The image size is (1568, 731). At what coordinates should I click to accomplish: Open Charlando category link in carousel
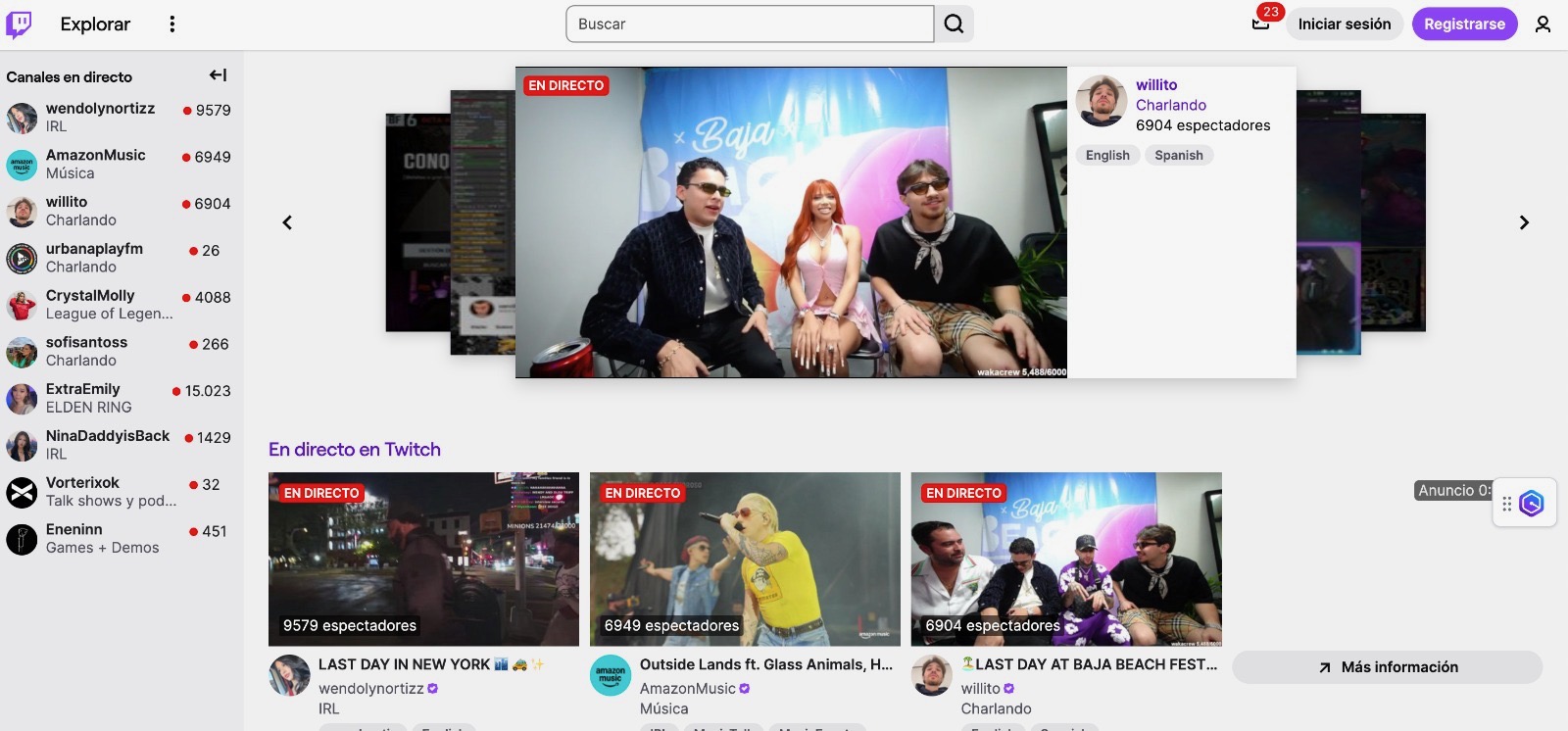1171,105
